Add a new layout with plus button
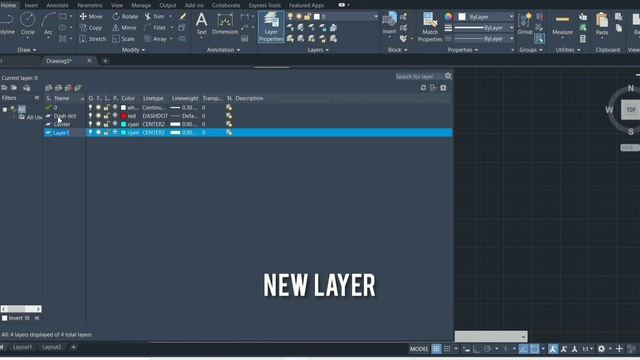The image size is (640, 360). coord(73,347)
